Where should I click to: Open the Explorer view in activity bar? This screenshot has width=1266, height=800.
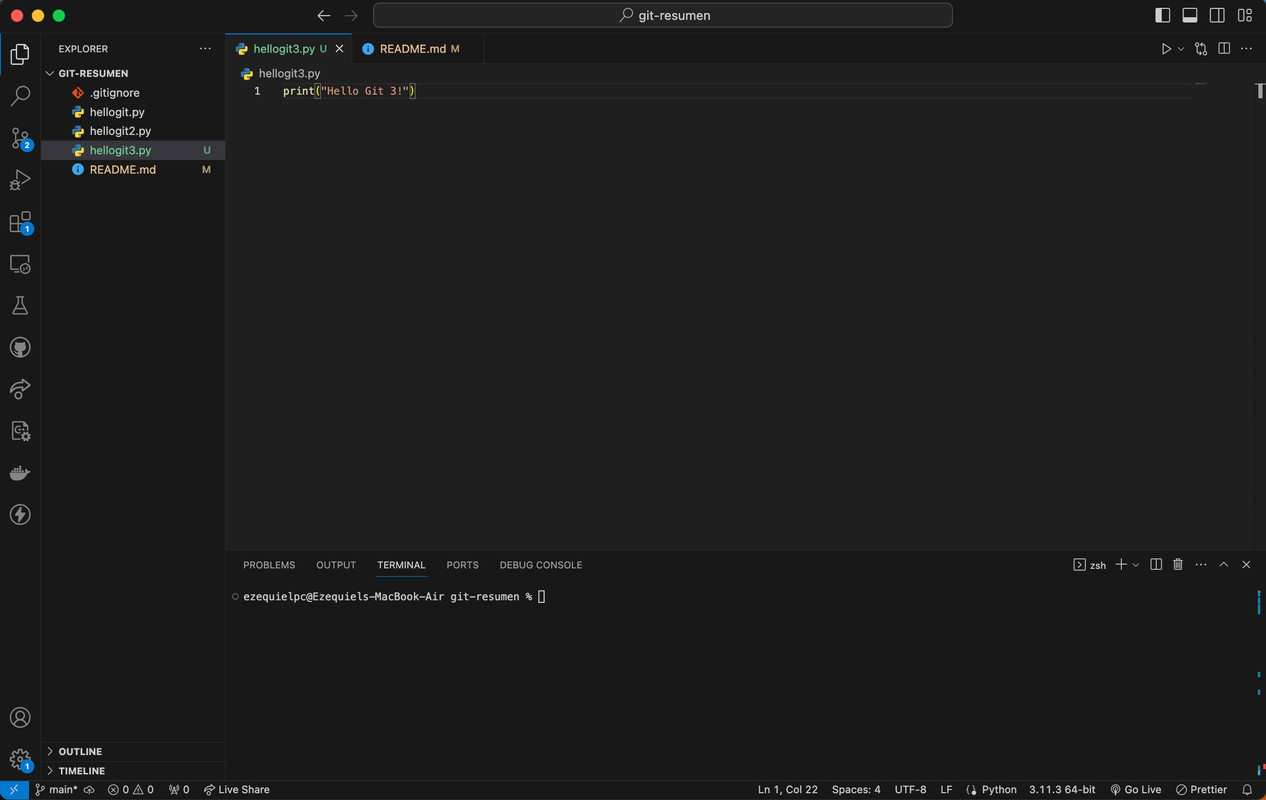tap(20, 54)
